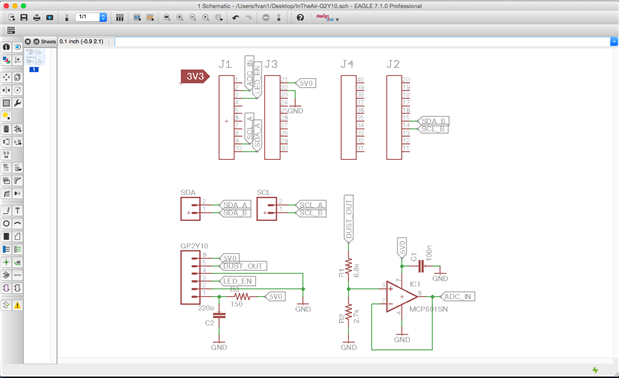
Task: Run a ULP with the orange ULP icon
Action: [150, 17]
